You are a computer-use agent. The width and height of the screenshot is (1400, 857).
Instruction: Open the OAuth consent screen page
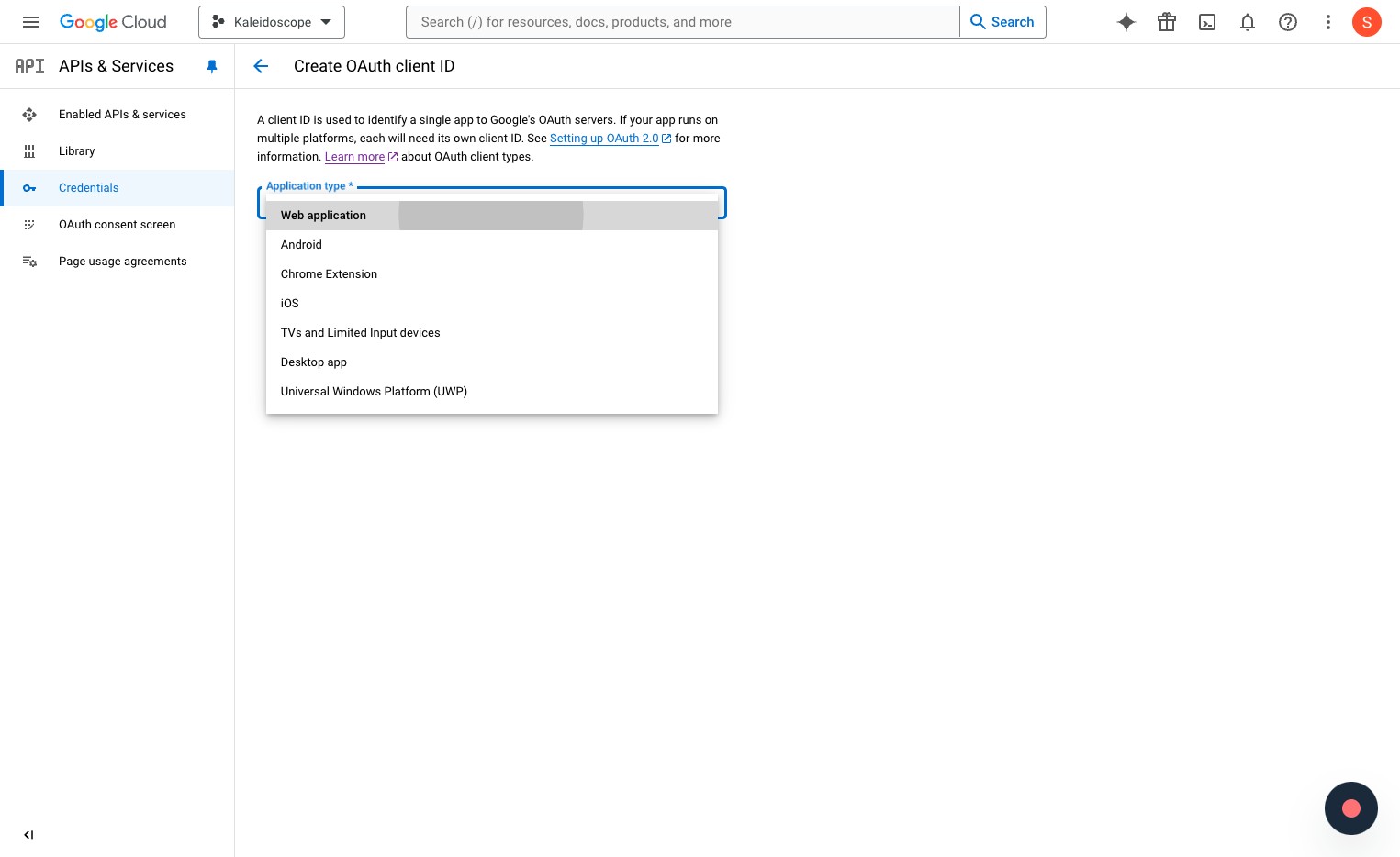(x=118, y=225)
